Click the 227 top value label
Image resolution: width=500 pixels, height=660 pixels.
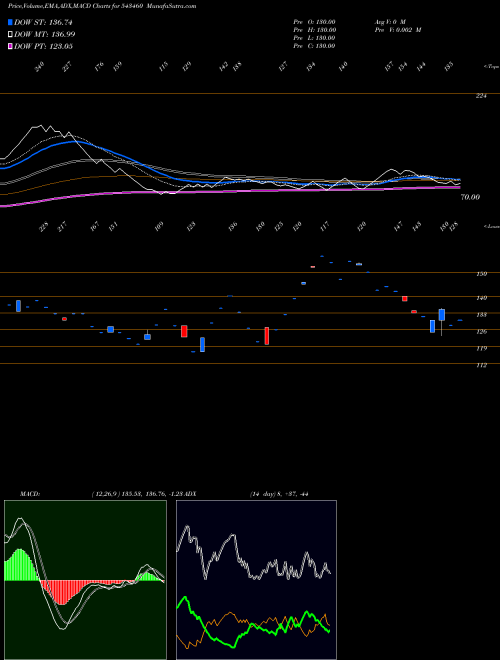[x=67, y=67]
